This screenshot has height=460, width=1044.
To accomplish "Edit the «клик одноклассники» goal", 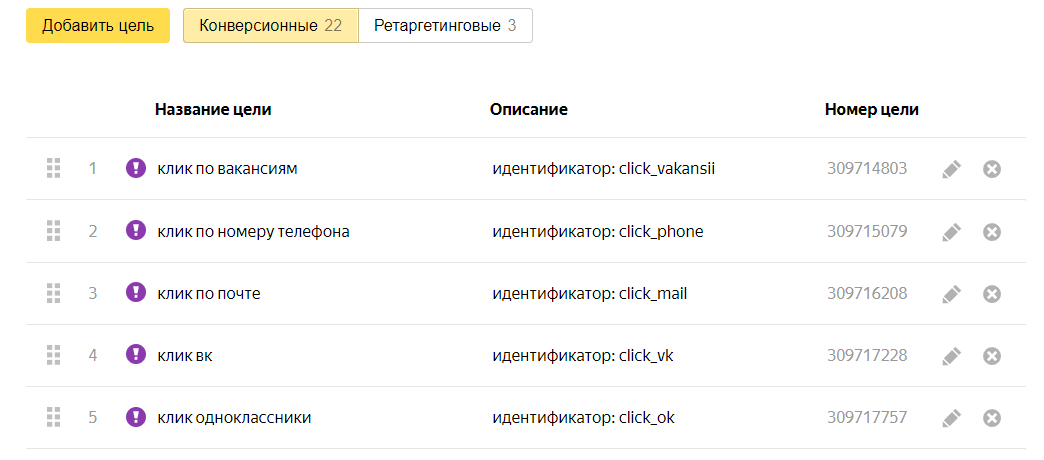I will coord(951,418).
